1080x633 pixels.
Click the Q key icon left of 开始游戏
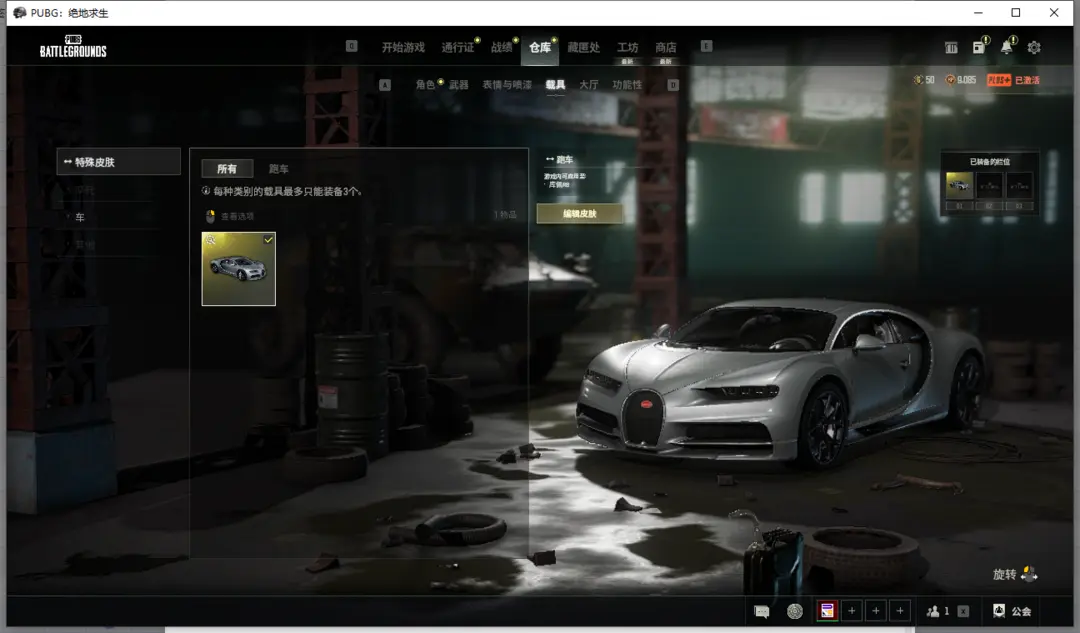pyautogui.click(x=351, y=46)
